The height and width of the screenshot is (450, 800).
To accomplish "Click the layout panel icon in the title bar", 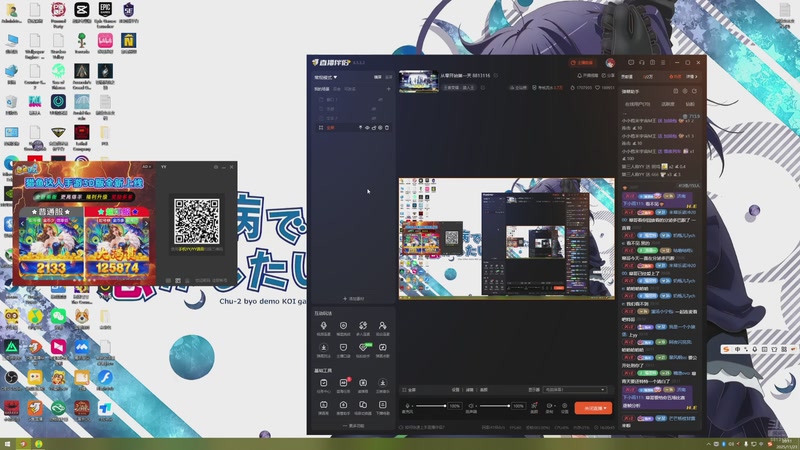I will click(653, 63).
